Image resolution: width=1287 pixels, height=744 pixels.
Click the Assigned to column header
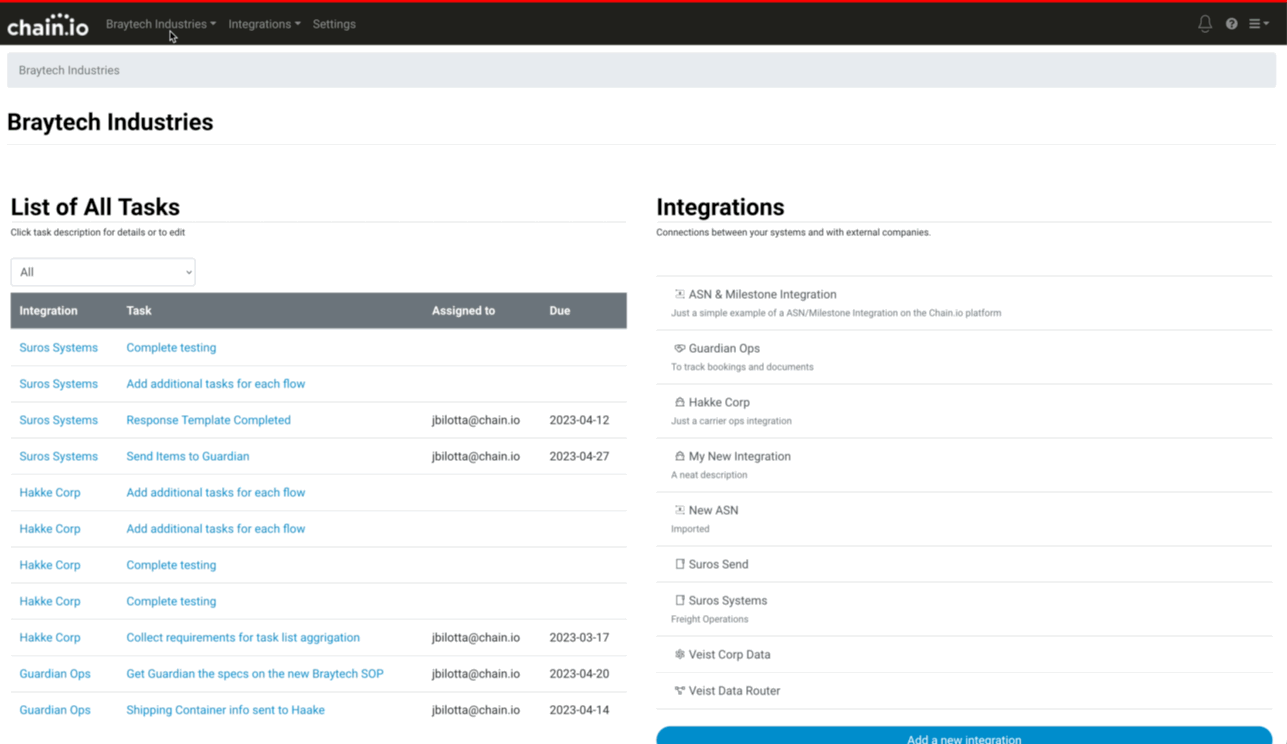463,311
